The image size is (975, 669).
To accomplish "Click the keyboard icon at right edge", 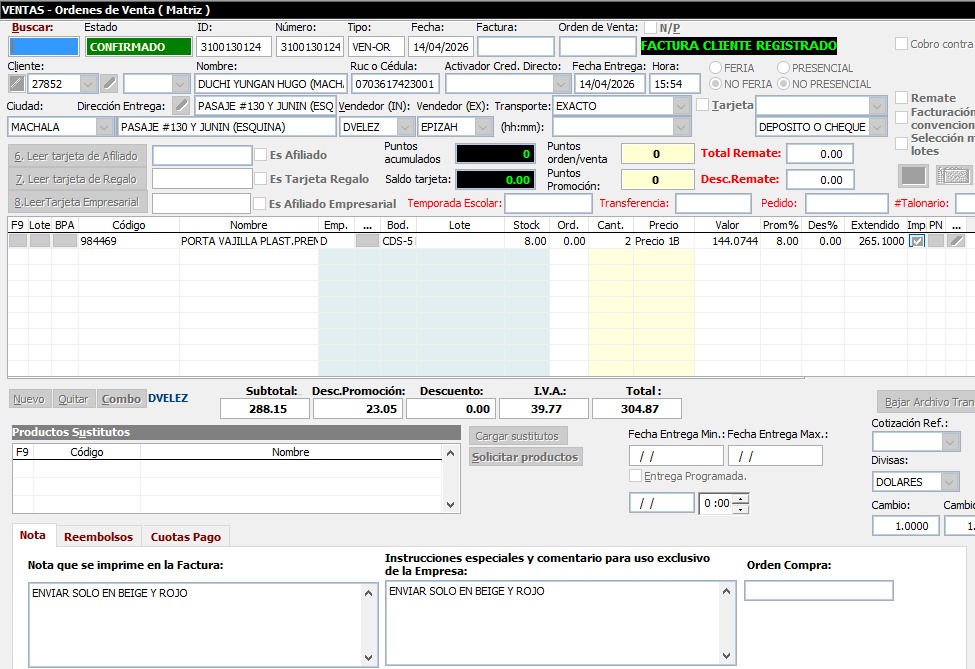I will tap(956, 176).
